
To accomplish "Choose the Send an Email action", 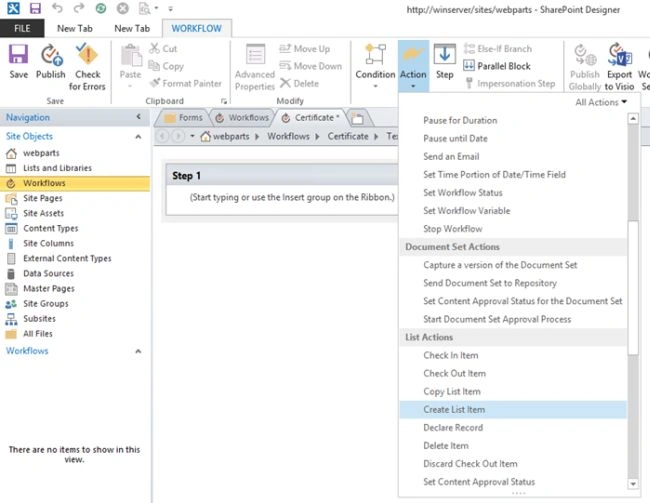I will pos(513,156).
